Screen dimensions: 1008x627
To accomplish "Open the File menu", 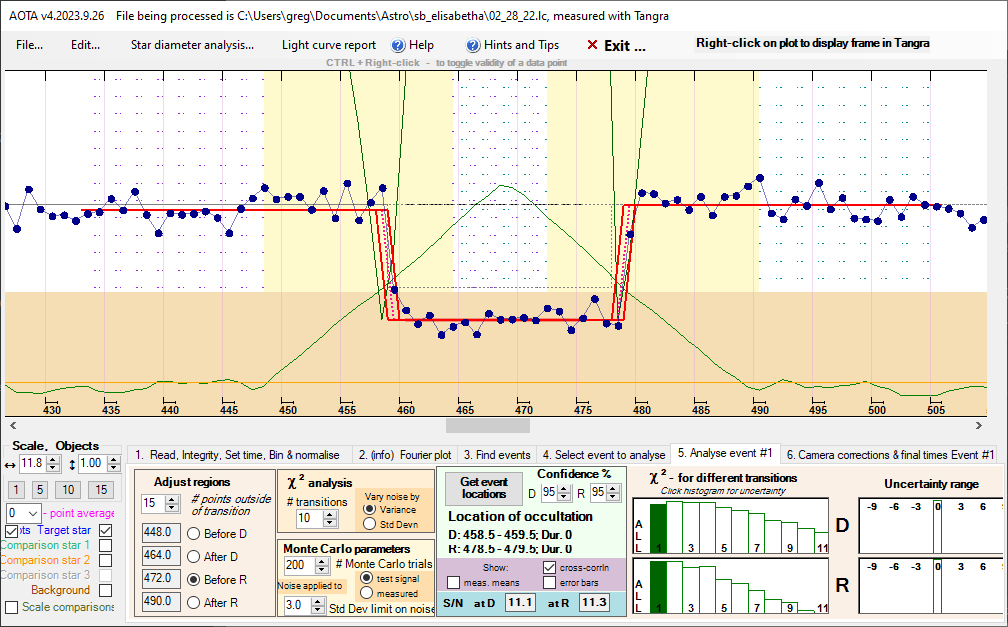I will point(29,45).
